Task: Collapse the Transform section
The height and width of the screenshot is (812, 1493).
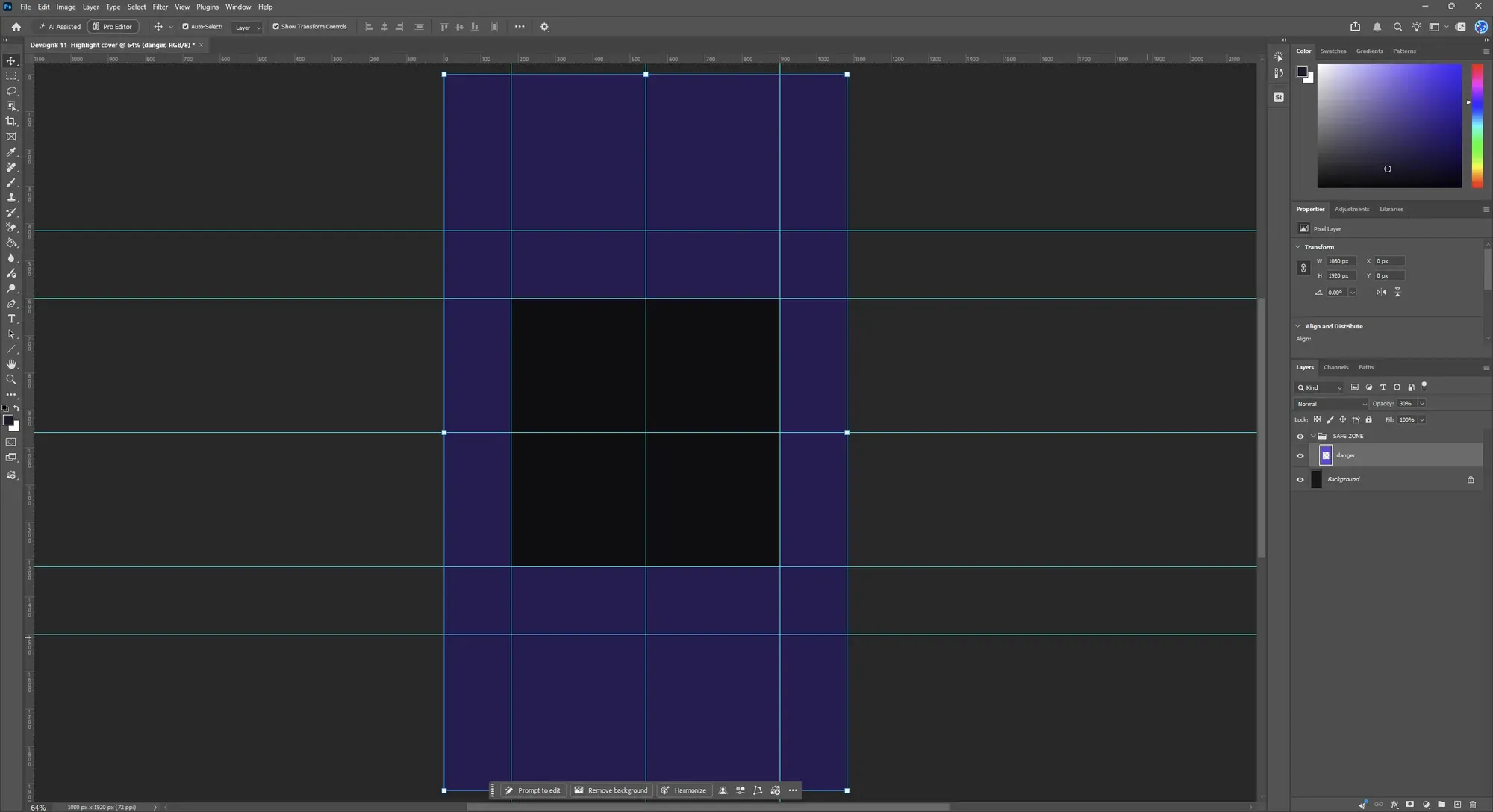Action: (1298, 247)
